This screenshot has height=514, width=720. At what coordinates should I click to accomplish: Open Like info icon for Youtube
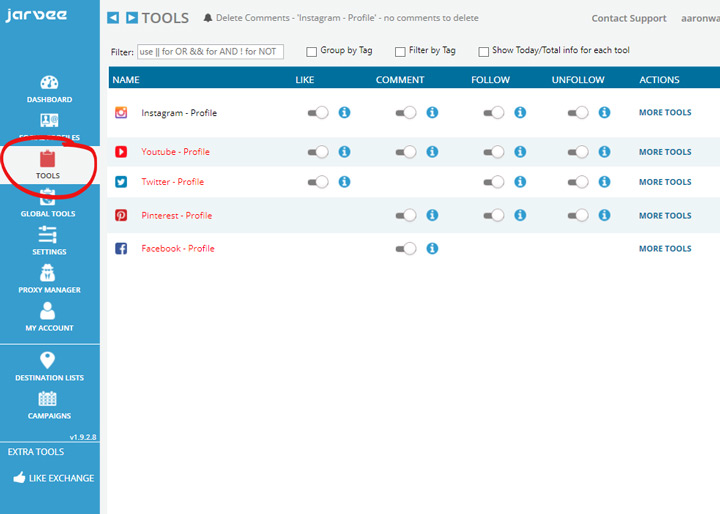344,152
